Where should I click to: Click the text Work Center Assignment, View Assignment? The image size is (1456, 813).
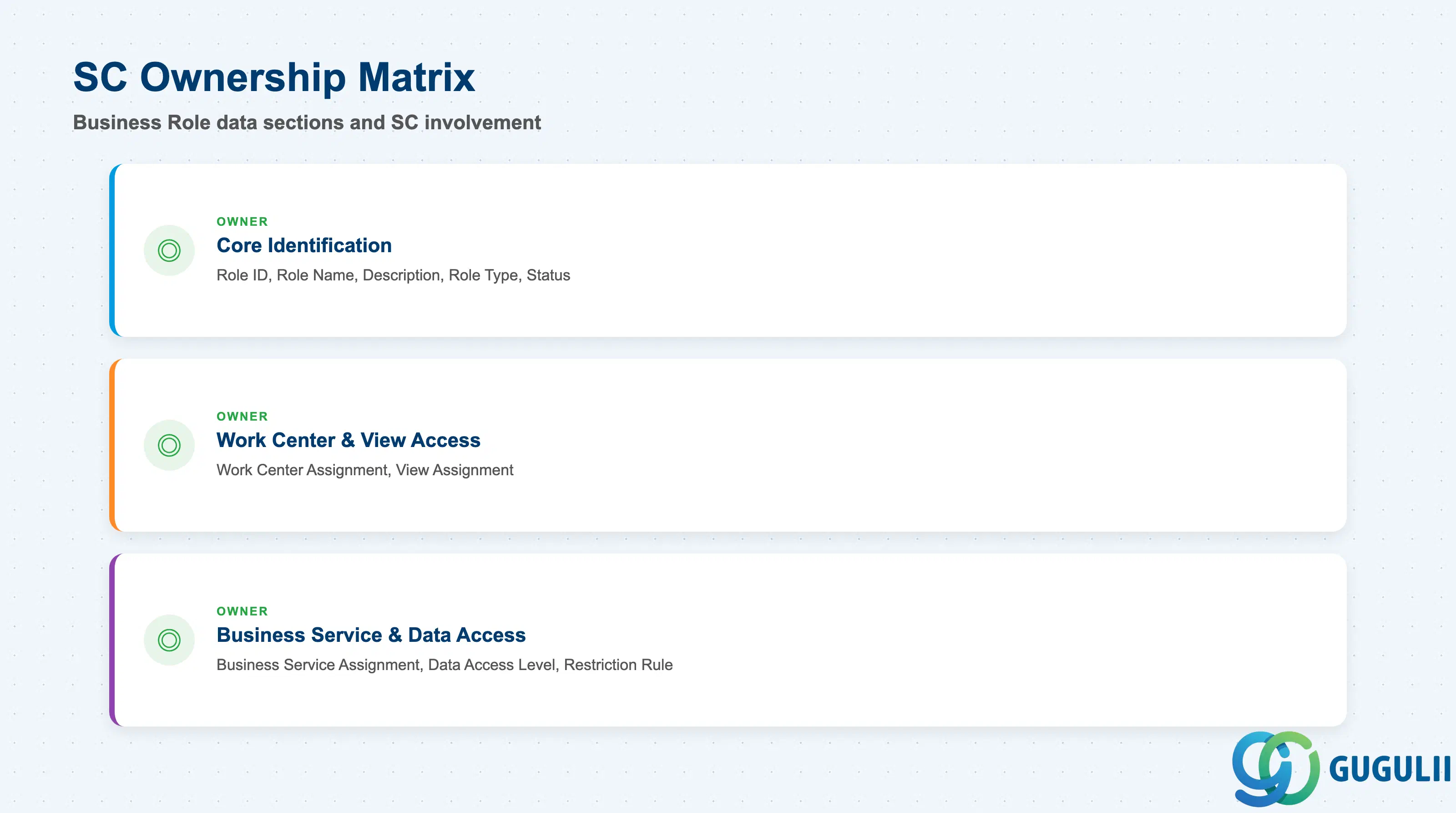(x=365, y=470)
